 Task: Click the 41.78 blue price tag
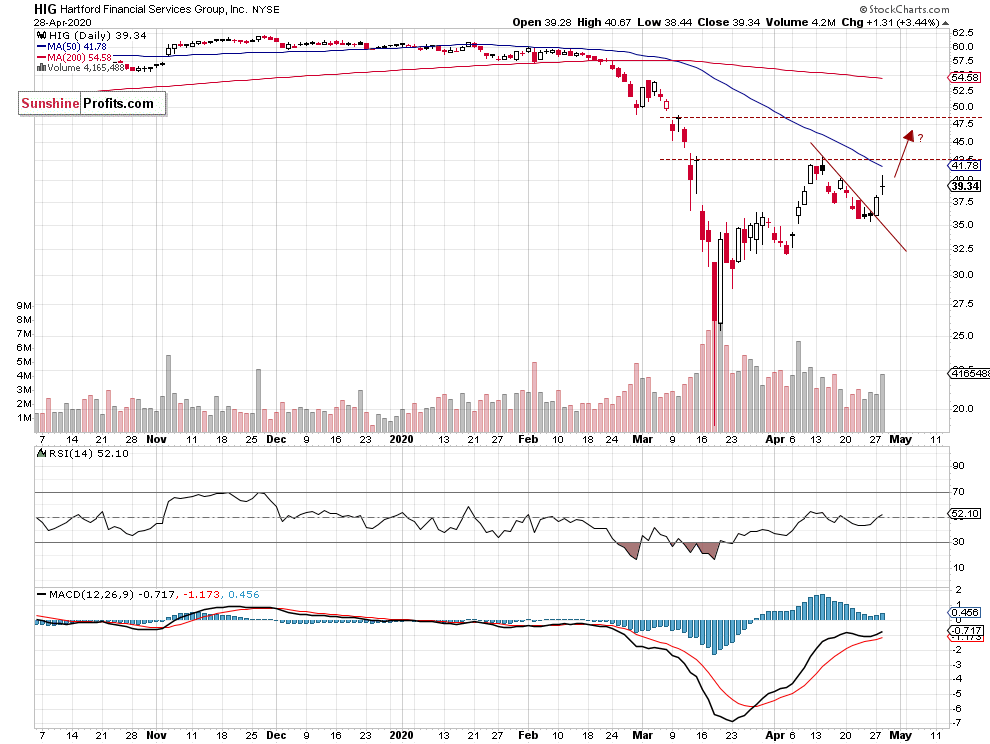pos(965,165)
